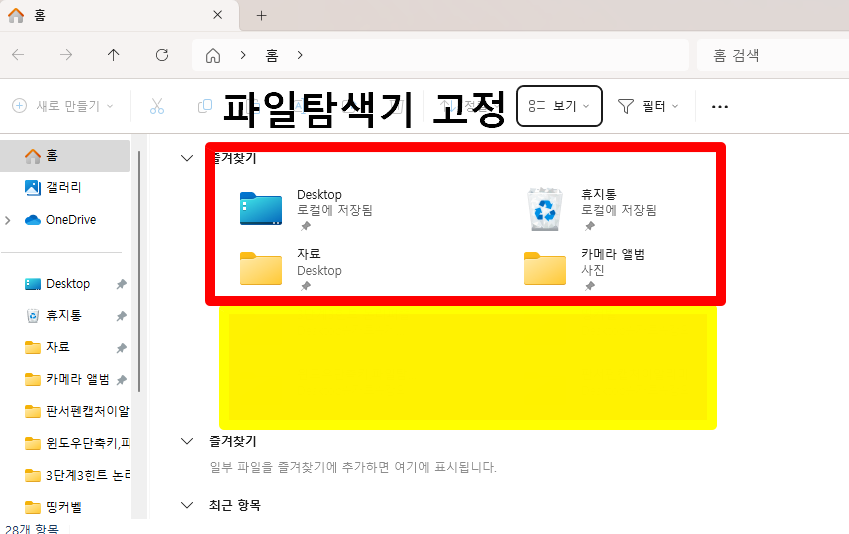Select the 갤러리 item in sidebar

tap(63, 187)
